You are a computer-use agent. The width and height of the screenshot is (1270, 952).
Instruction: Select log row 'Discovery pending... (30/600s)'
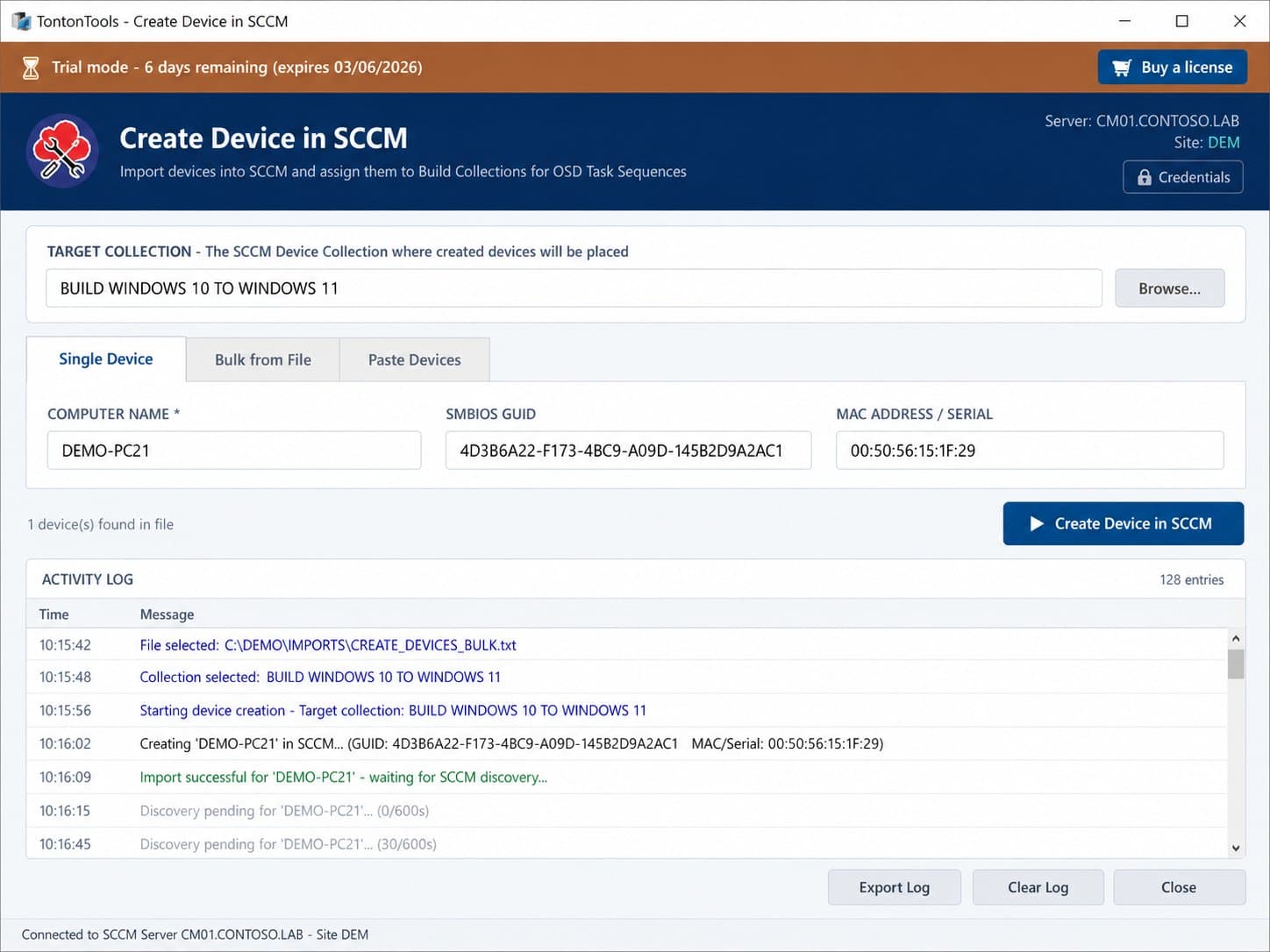pyautogui.click(x=626, y=843)
